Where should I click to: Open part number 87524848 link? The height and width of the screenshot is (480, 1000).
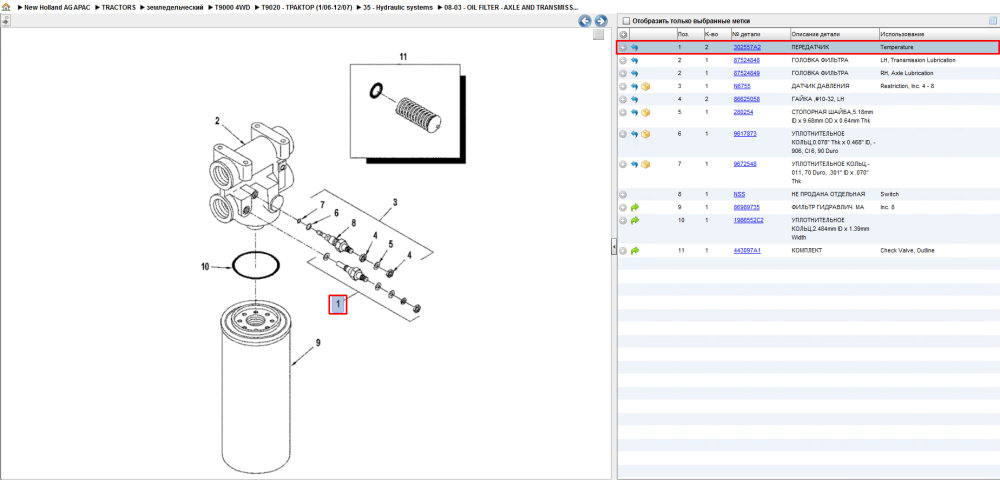pyautogui.click(x=746, y=60)
